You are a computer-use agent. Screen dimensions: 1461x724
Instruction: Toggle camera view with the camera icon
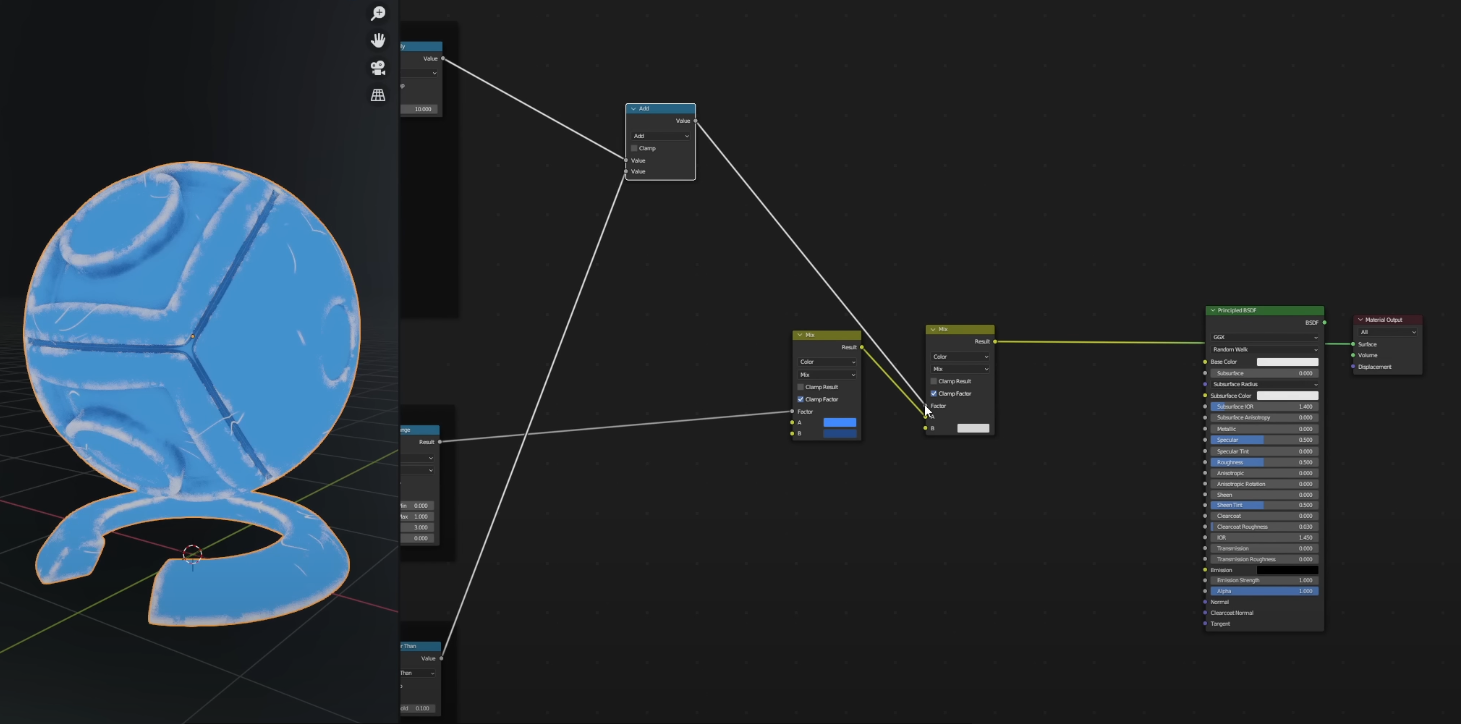[378, 68]
